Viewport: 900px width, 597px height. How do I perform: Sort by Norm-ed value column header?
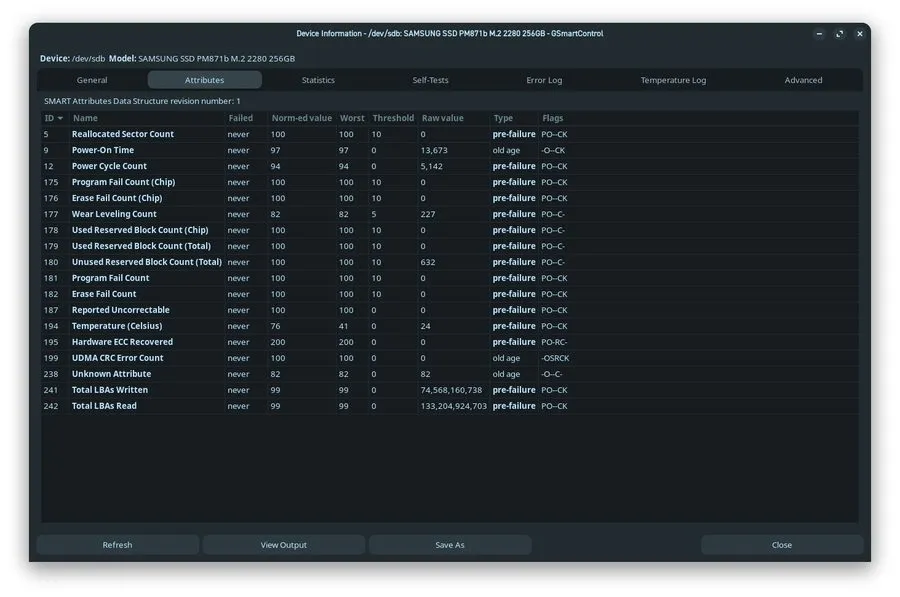coord(302,118)
